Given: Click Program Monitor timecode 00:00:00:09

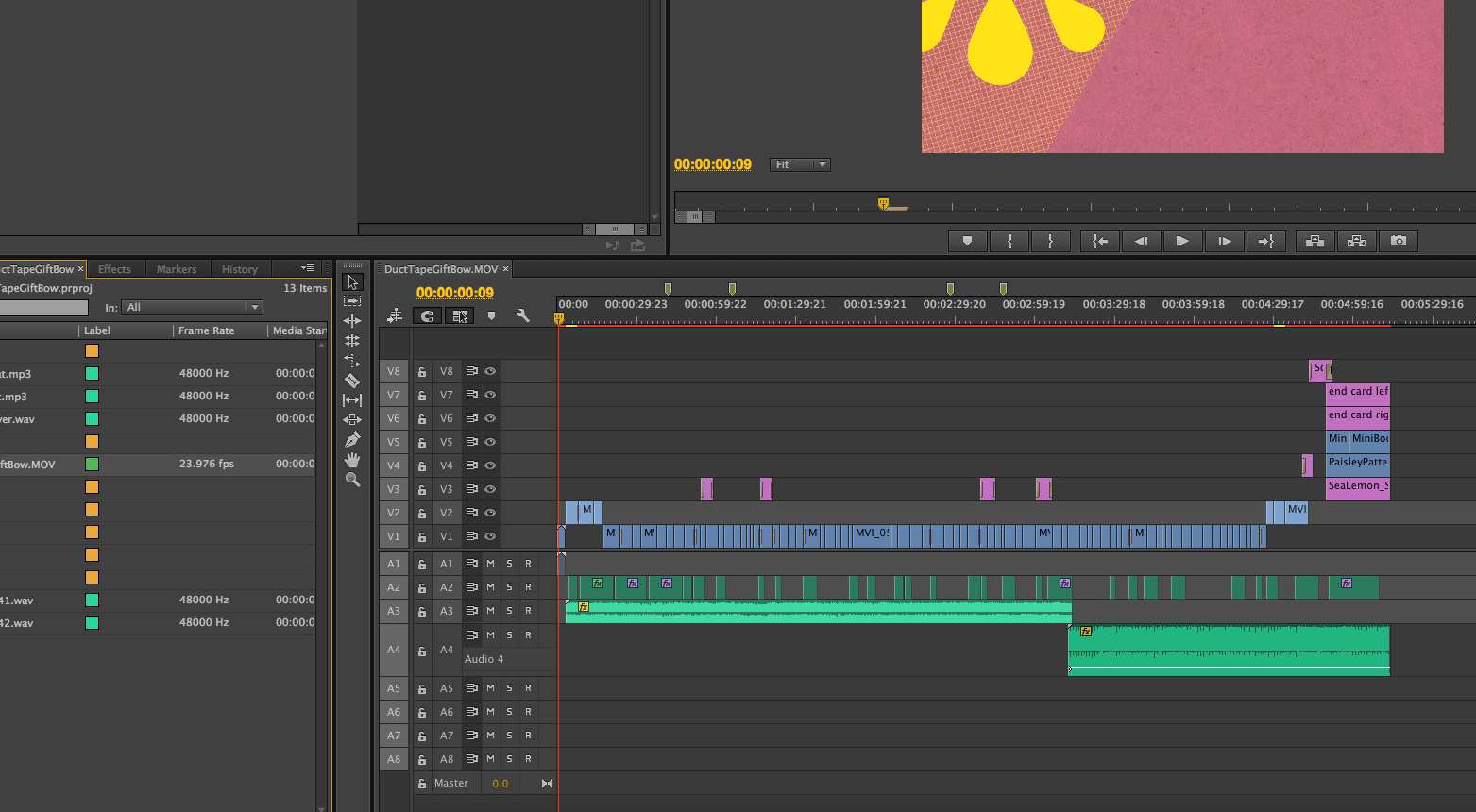Looking at the screenshot, I should click(x=713, y=164).
